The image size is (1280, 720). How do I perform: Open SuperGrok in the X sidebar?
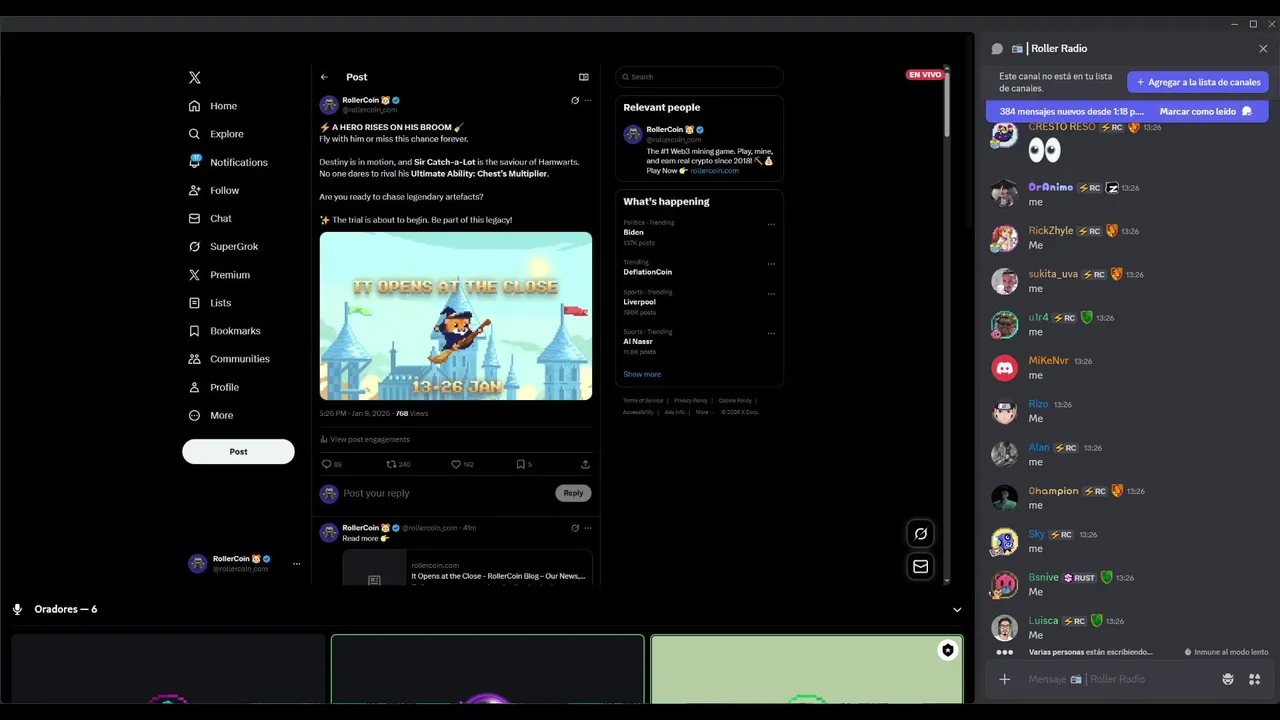(224, 246)
